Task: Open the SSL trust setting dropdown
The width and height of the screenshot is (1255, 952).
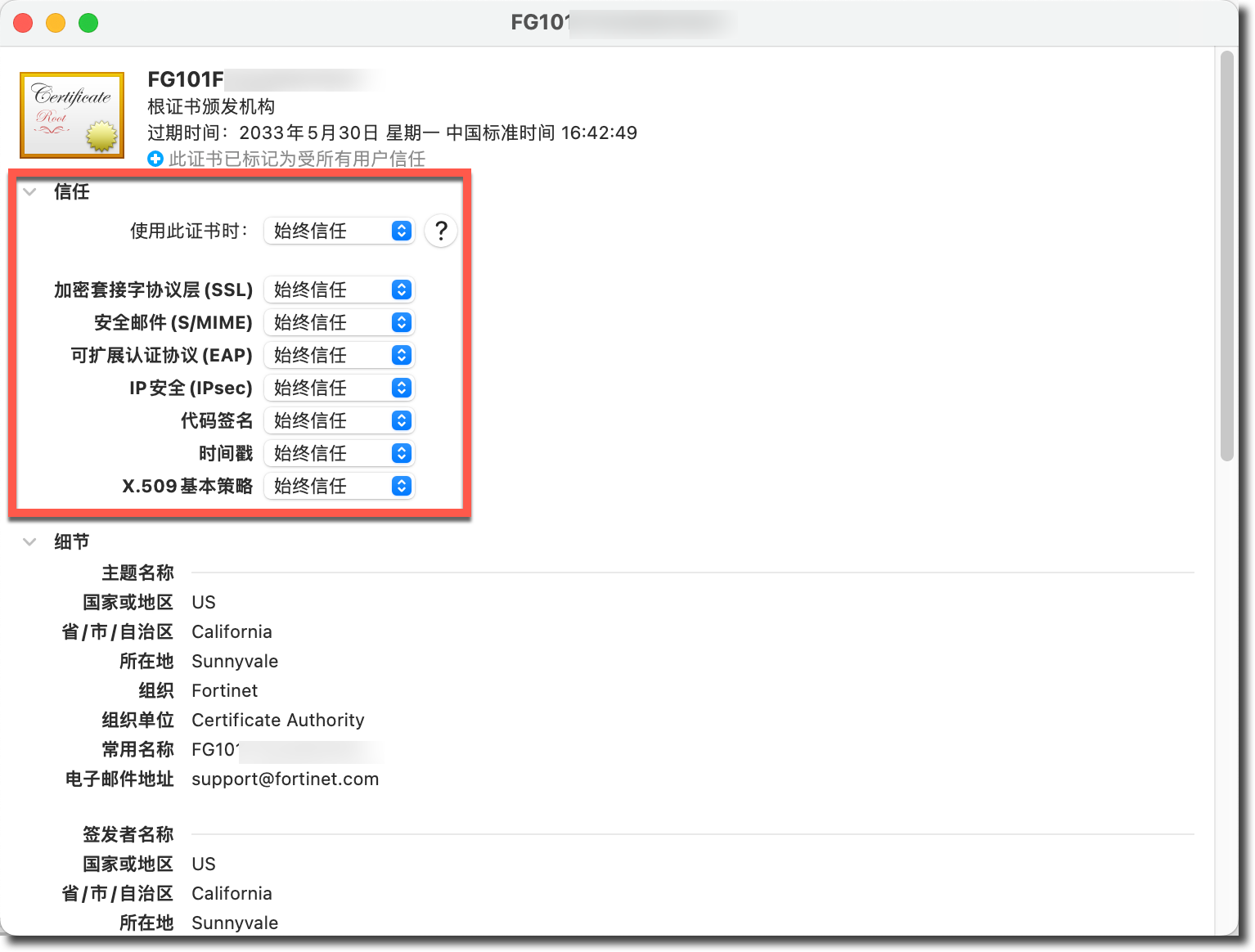Action: coord(339,290)
